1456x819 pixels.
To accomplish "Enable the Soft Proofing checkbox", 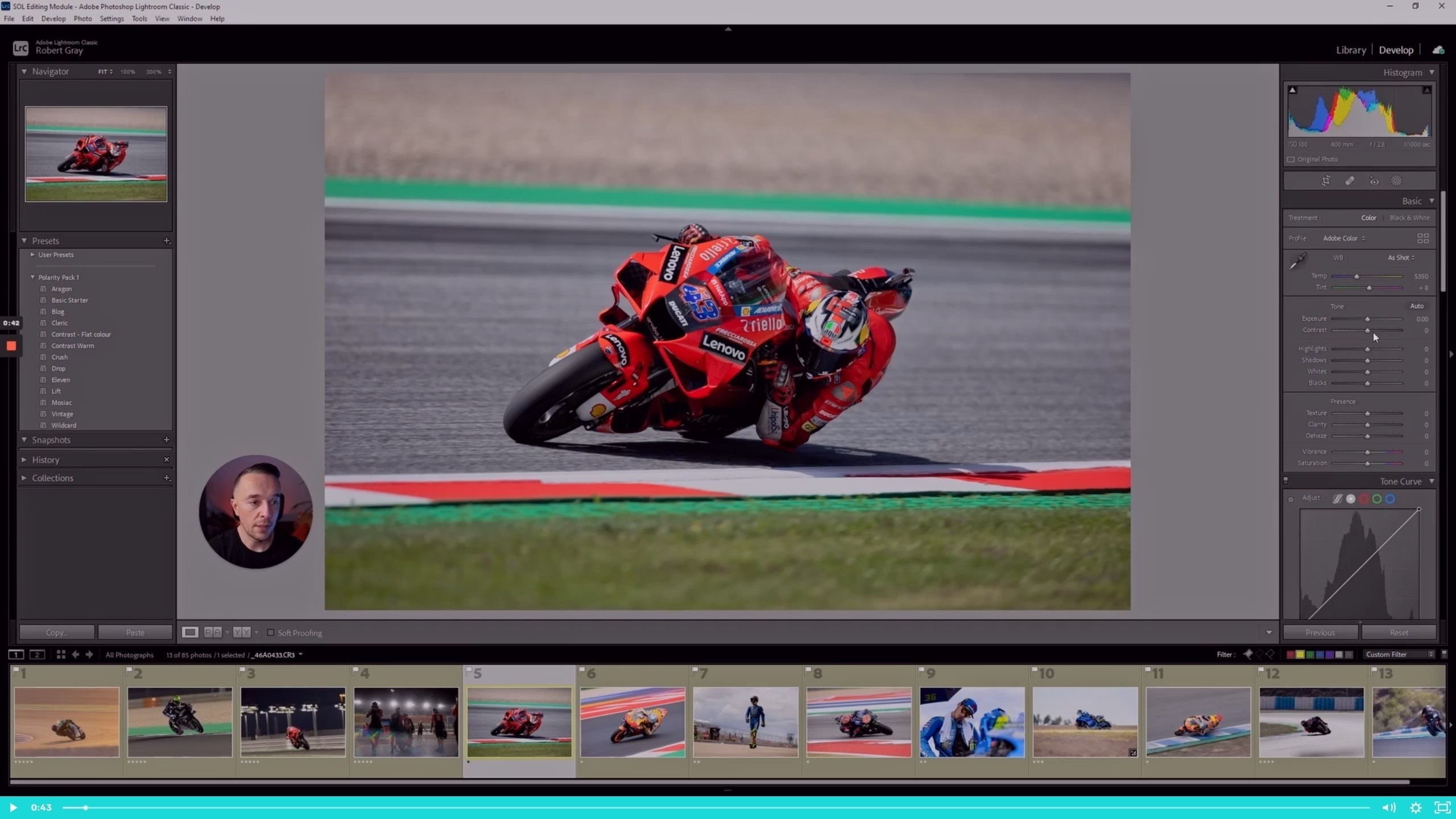I will [x=271, y=632].
